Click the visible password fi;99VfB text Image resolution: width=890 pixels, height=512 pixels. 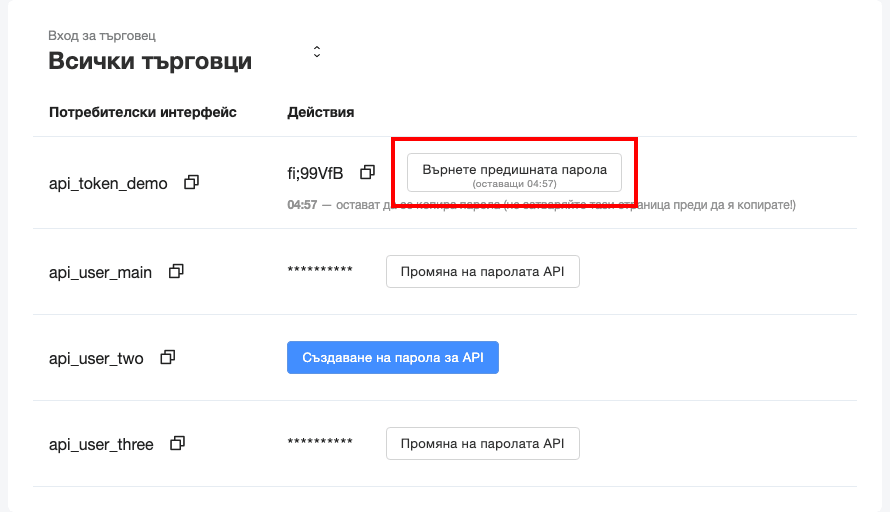coord(315,173)
